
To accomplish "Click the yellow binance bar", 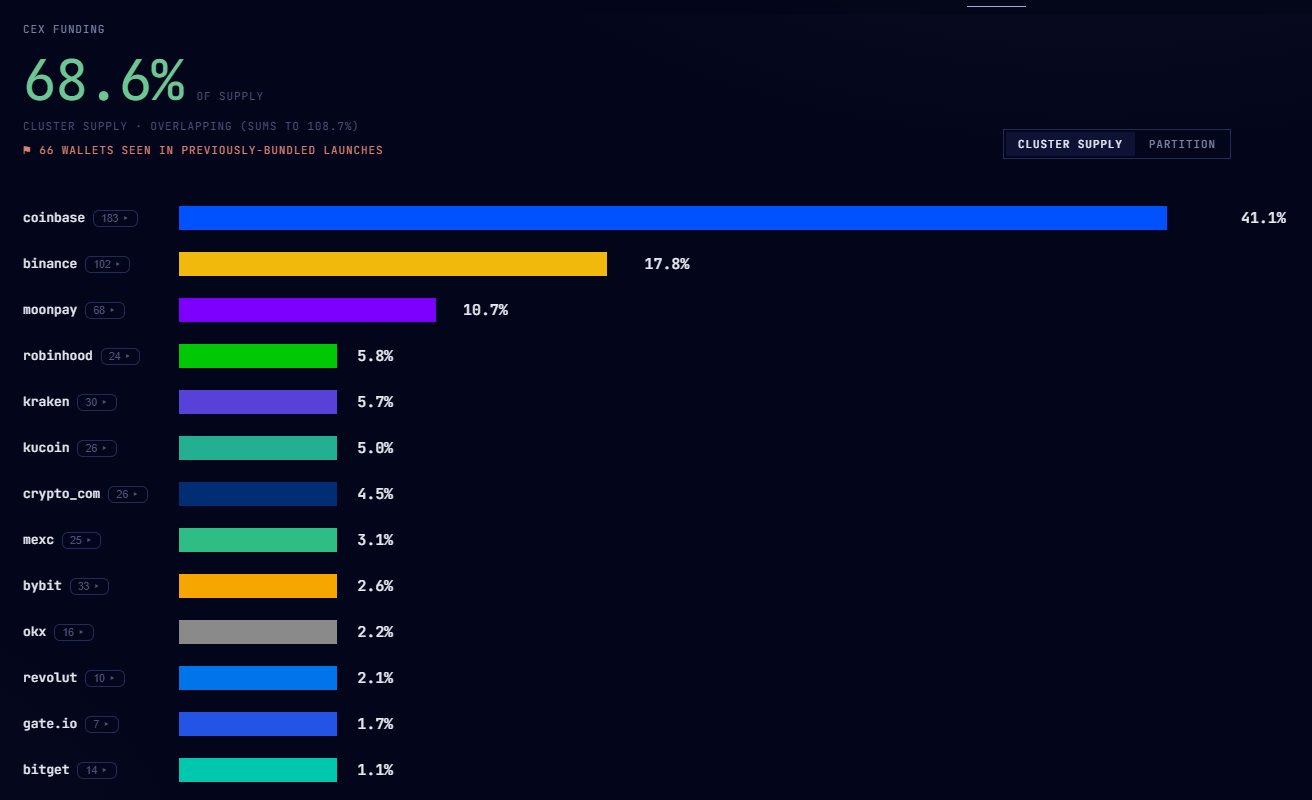I will tap(393, 264).
